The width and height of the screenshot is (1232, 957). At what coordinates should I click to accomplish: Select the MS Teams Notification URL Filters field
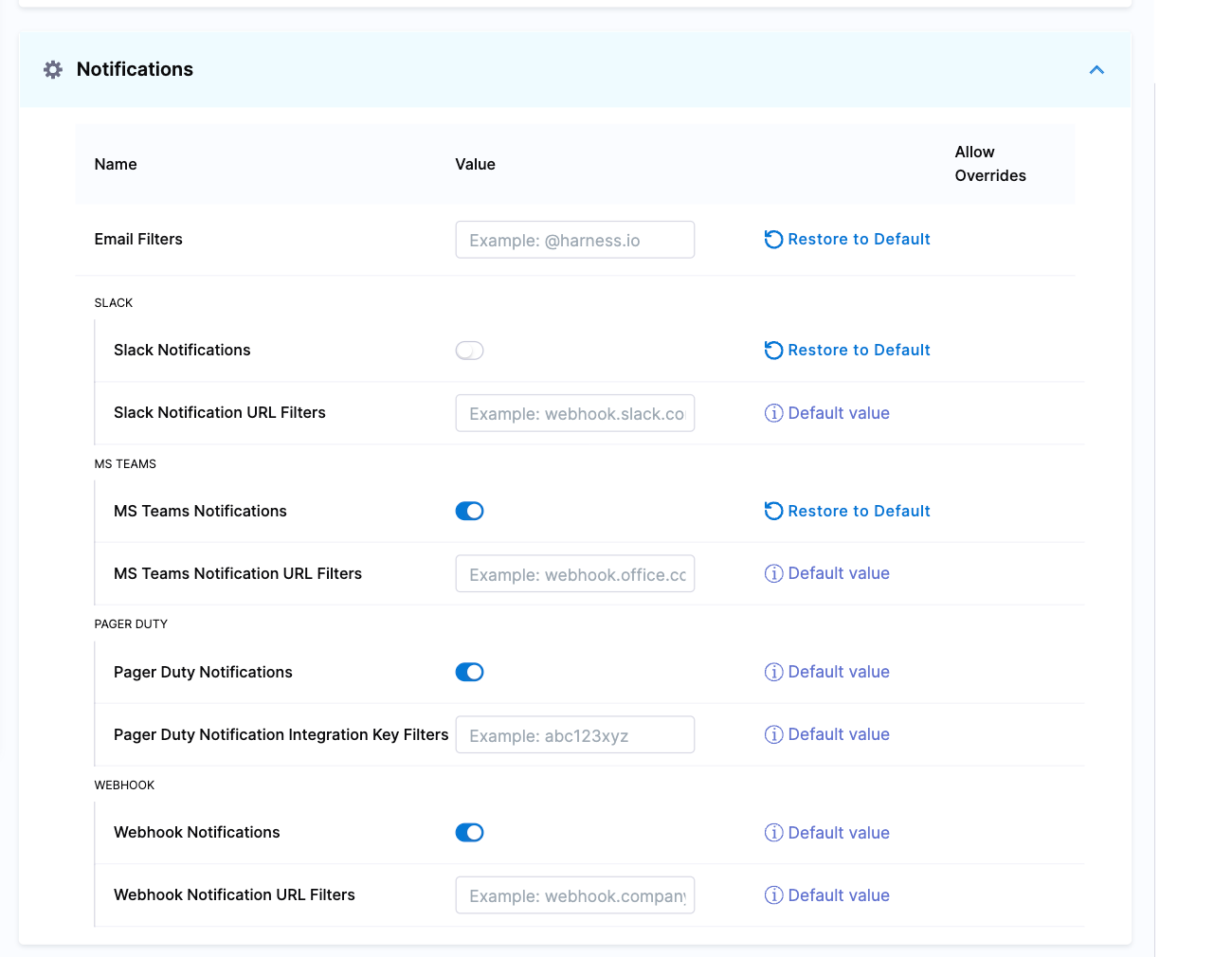coord(574,574)
